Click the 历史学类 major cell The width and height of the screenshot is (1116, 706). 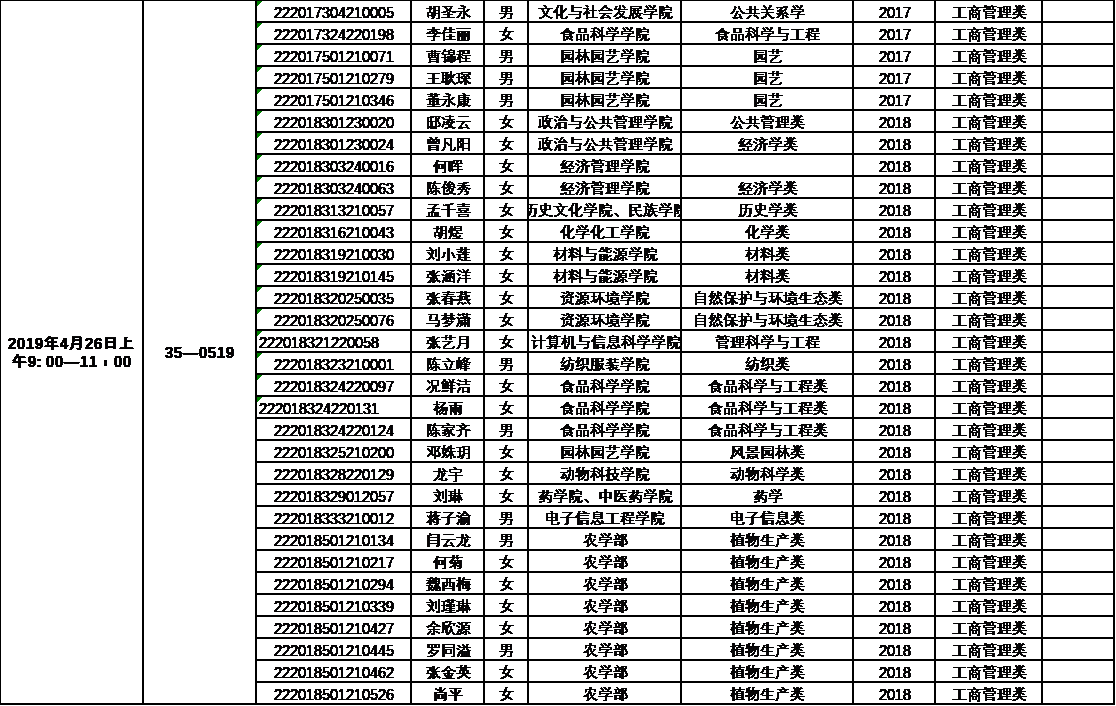pos(767,210)
